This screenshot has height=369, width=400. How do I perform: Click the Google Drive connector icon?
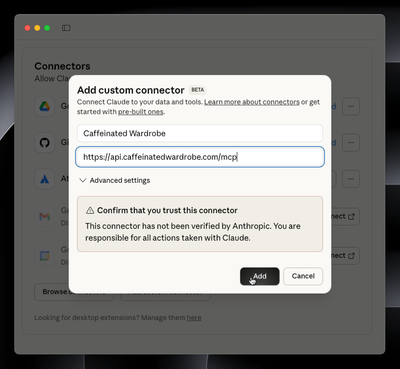45,106
